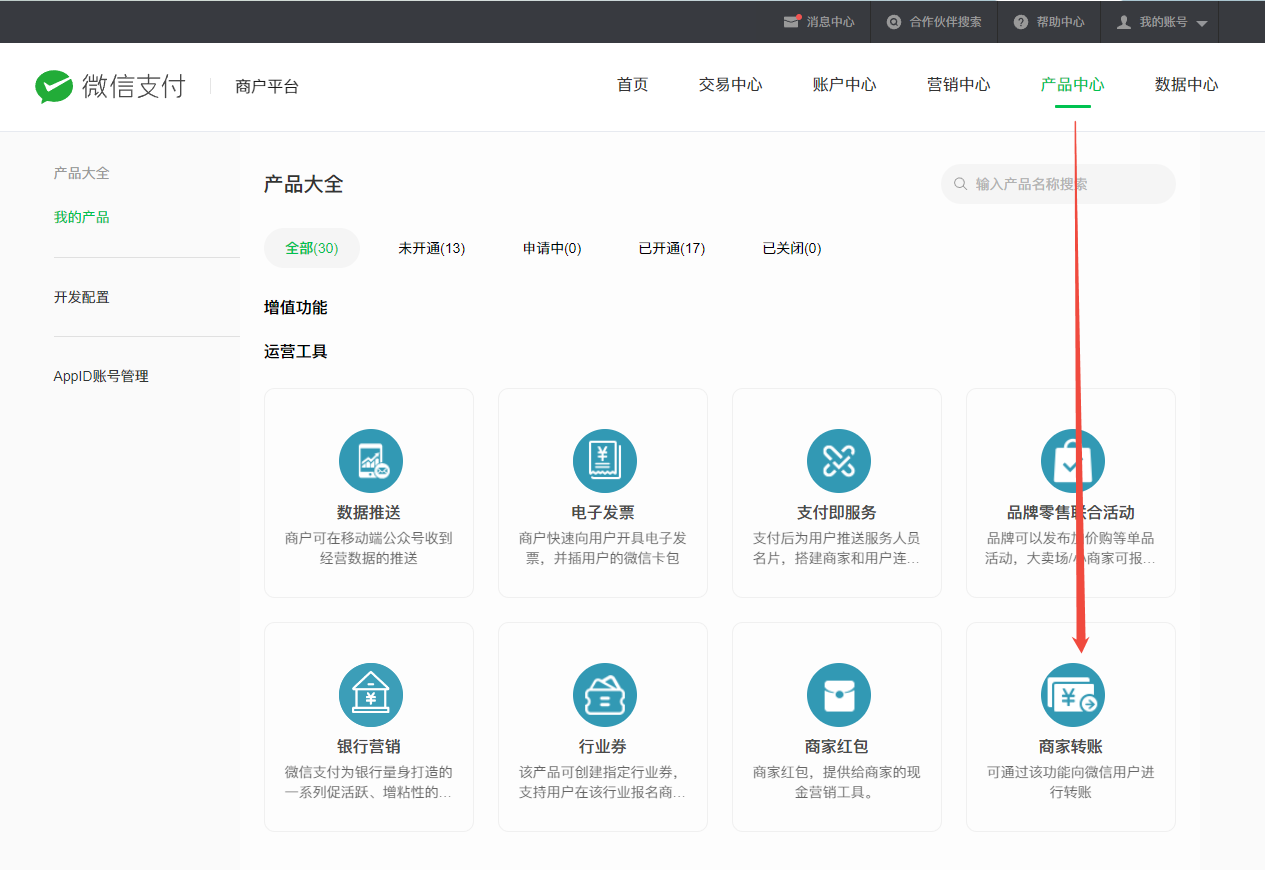Open 产品大全 in the sidebar
1265x870 pixels.
tap(82, 173)
